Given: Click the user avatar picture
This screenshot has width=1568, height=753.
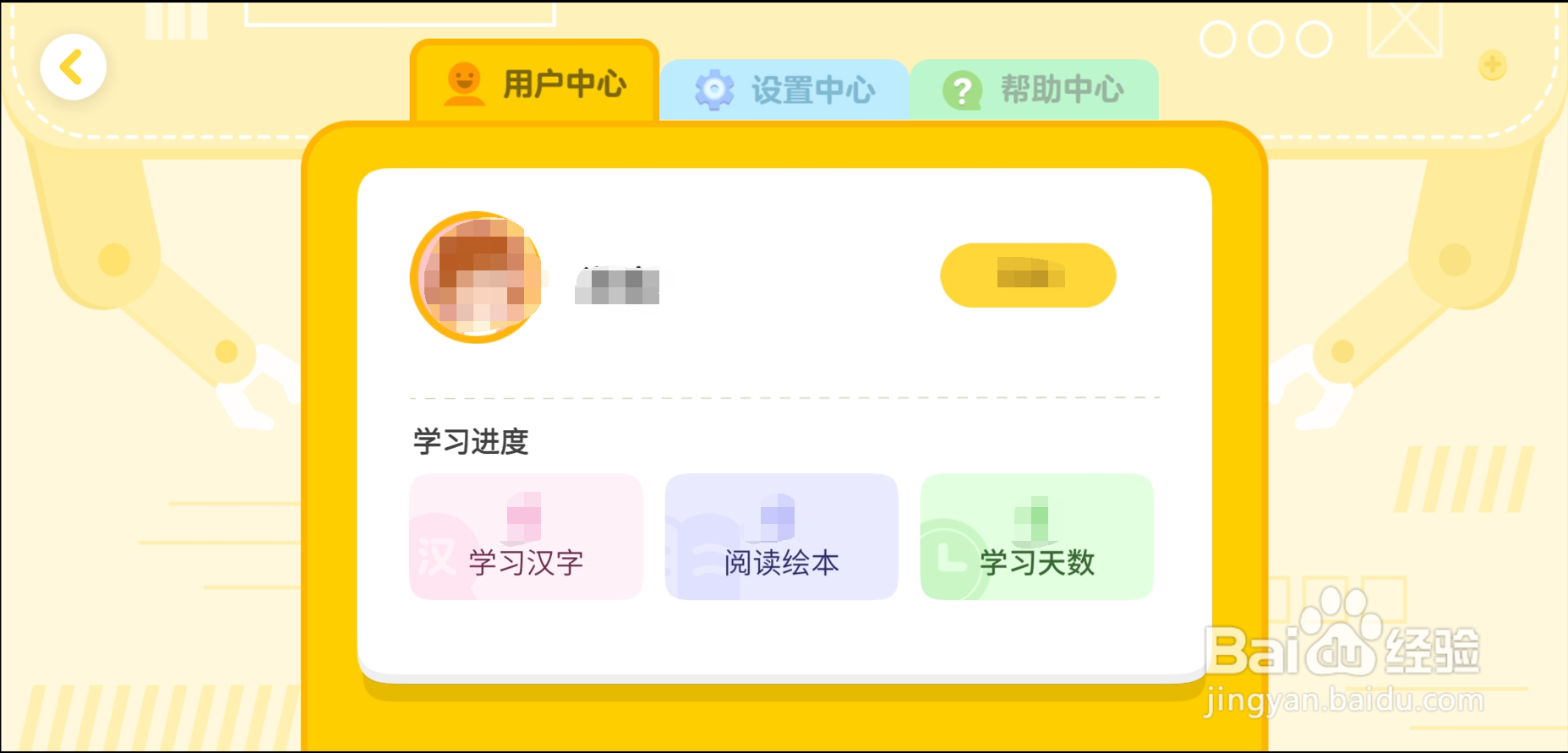Looking at the screenshot, I should pos(477,277).
